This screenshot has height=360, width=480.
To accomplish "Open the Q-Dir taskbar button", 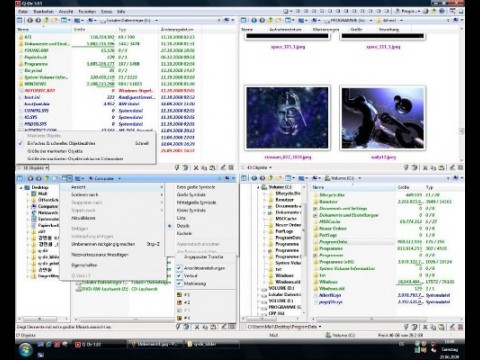I will pos(100,344).
